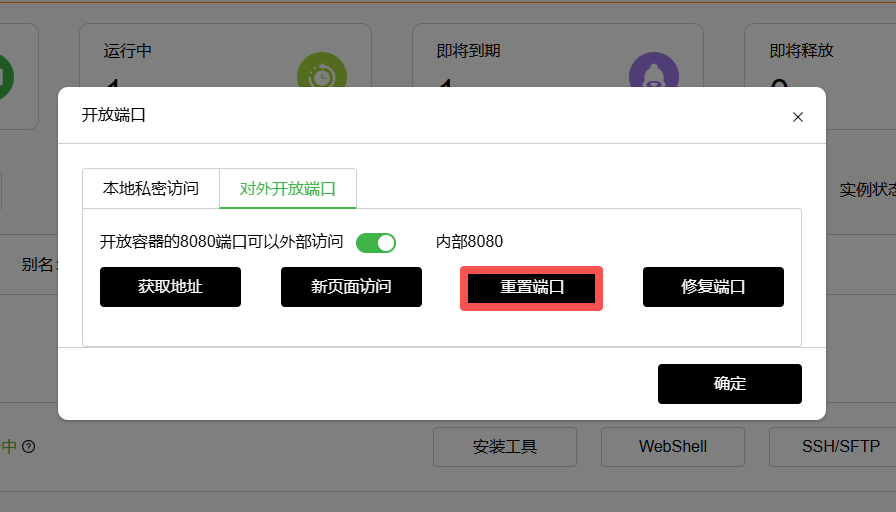Open WebShell in the background page
Screen dimensions: 896x512
673,447
